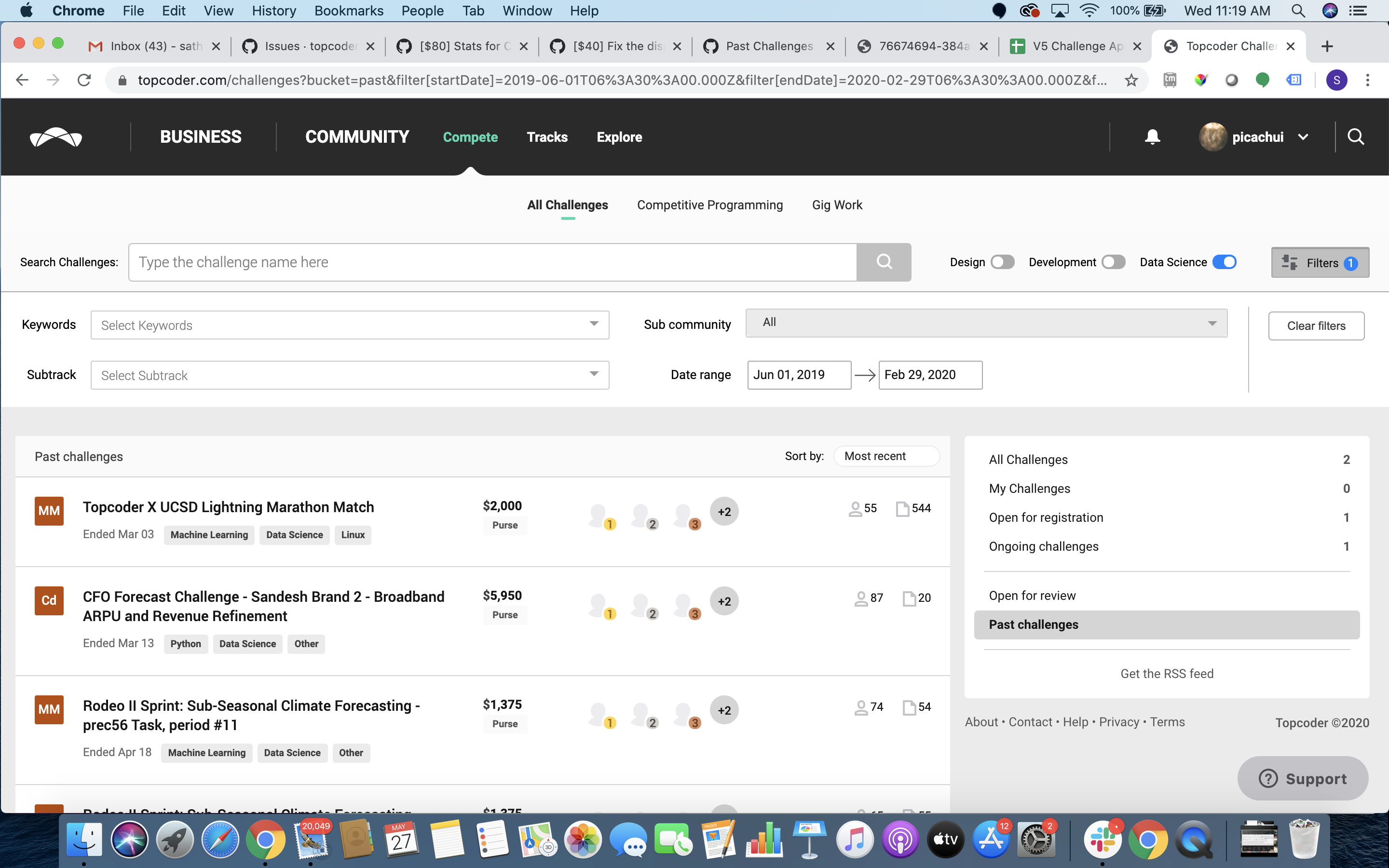Focus the Search Challenges input field

[x=492, y=262]
